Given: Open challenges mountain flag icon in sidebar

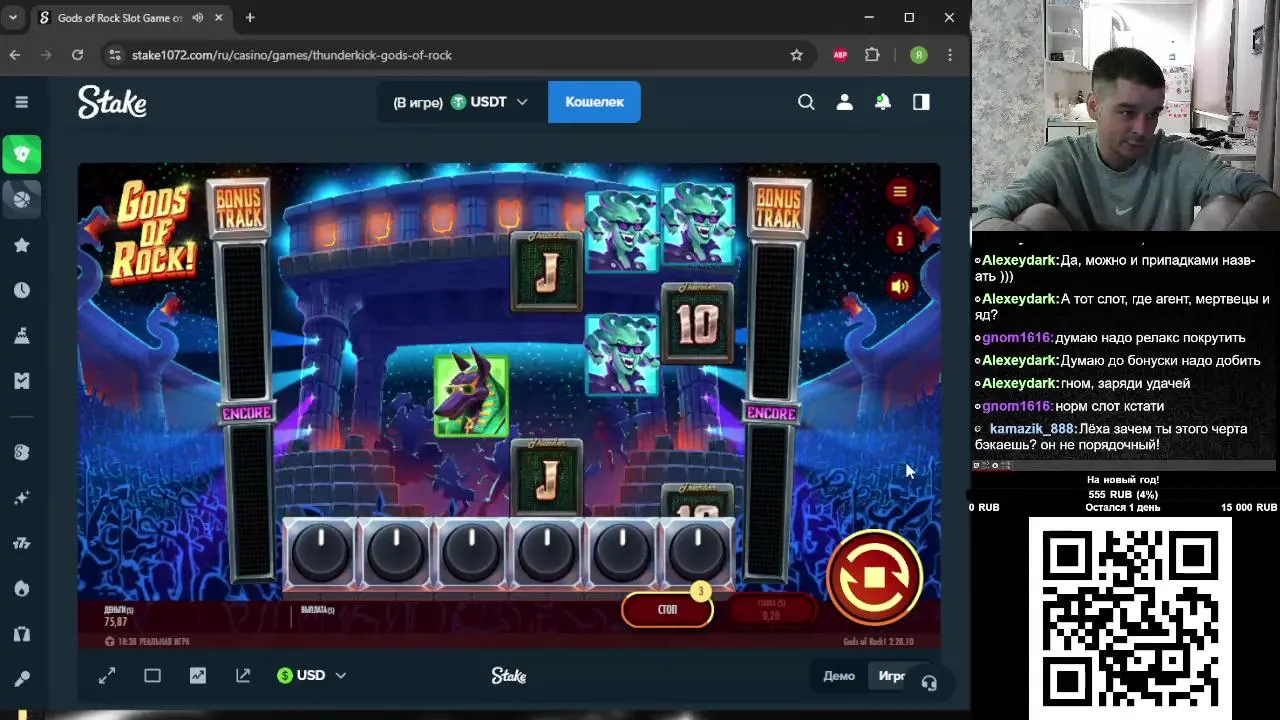Looking at the screenshot, I should (x=21, y=336).
